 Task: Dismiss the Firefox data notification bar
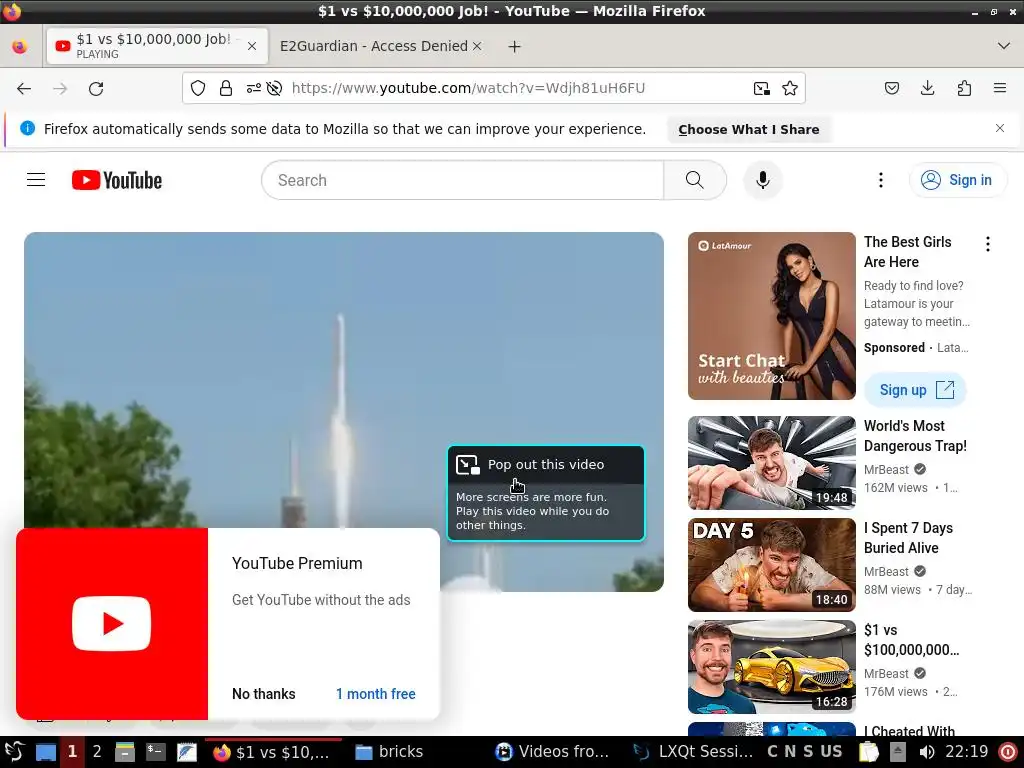[999, 128]
